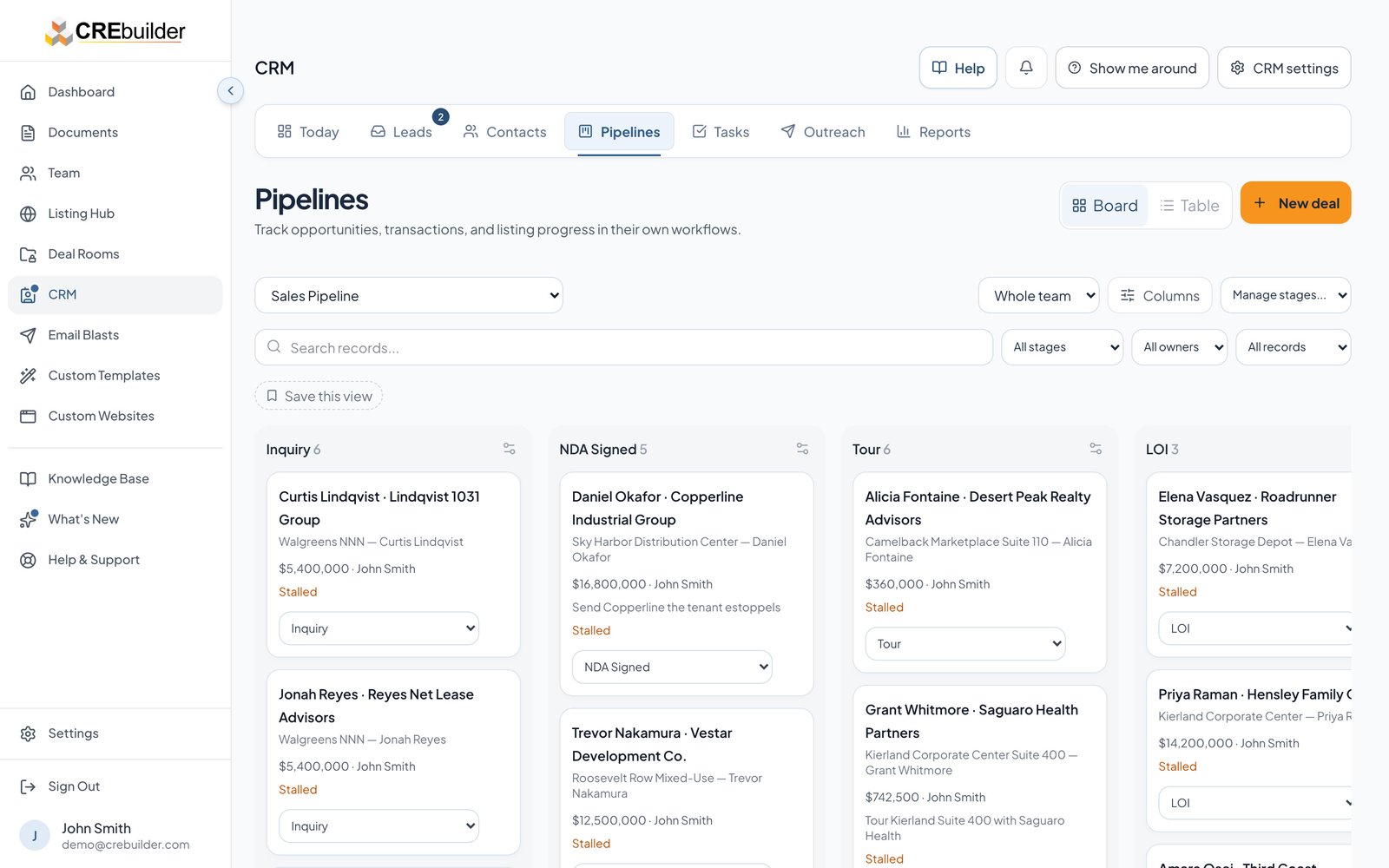Open Knowledge Base in sidebar
1389x868 pixels.
coord(115,479)
